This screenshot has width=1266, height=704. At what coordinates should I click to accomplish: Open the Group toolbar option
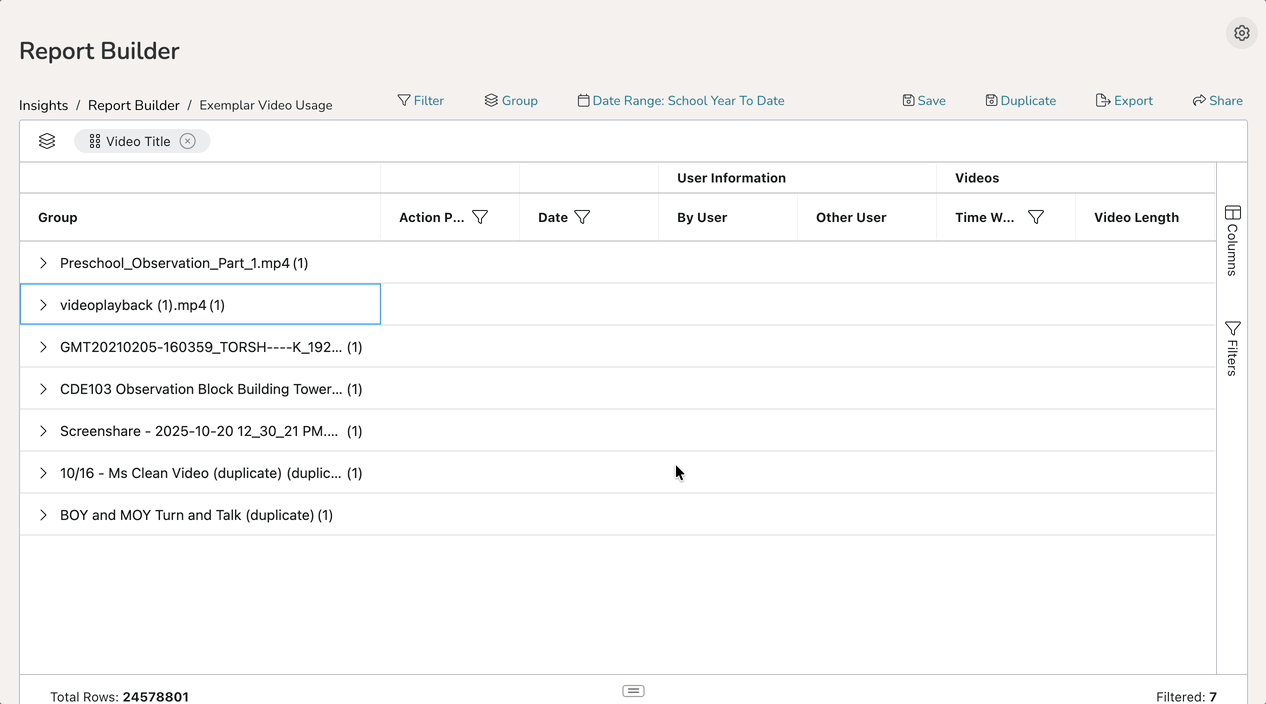[511, 101]
